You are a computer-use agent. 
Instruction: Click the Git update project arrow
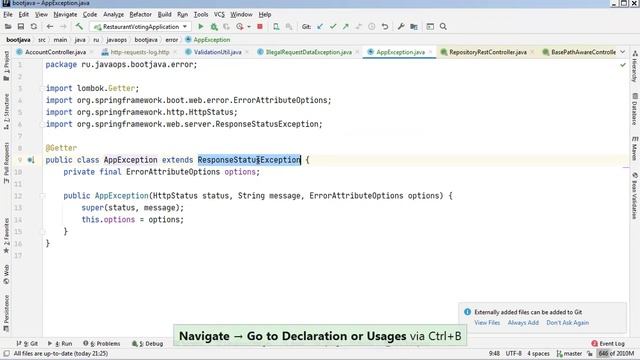click(320, 27)
